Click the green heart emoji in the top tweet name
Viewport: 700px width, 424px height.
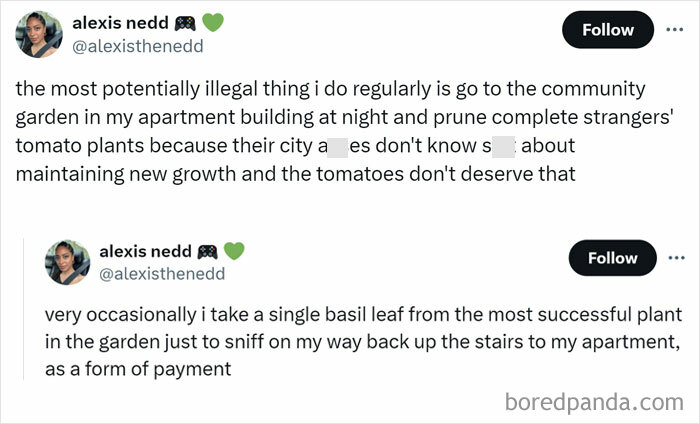(211, 20)
